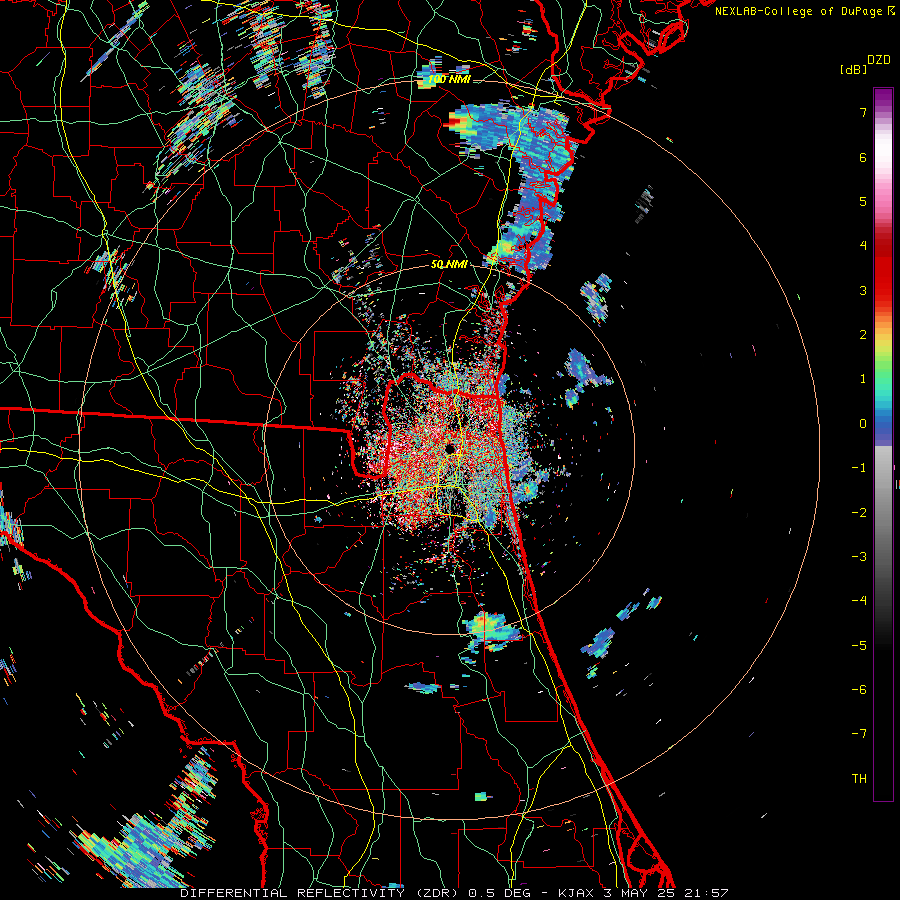Click the 0 value on color scale
900x900 pixels.
tap(863, 424)
